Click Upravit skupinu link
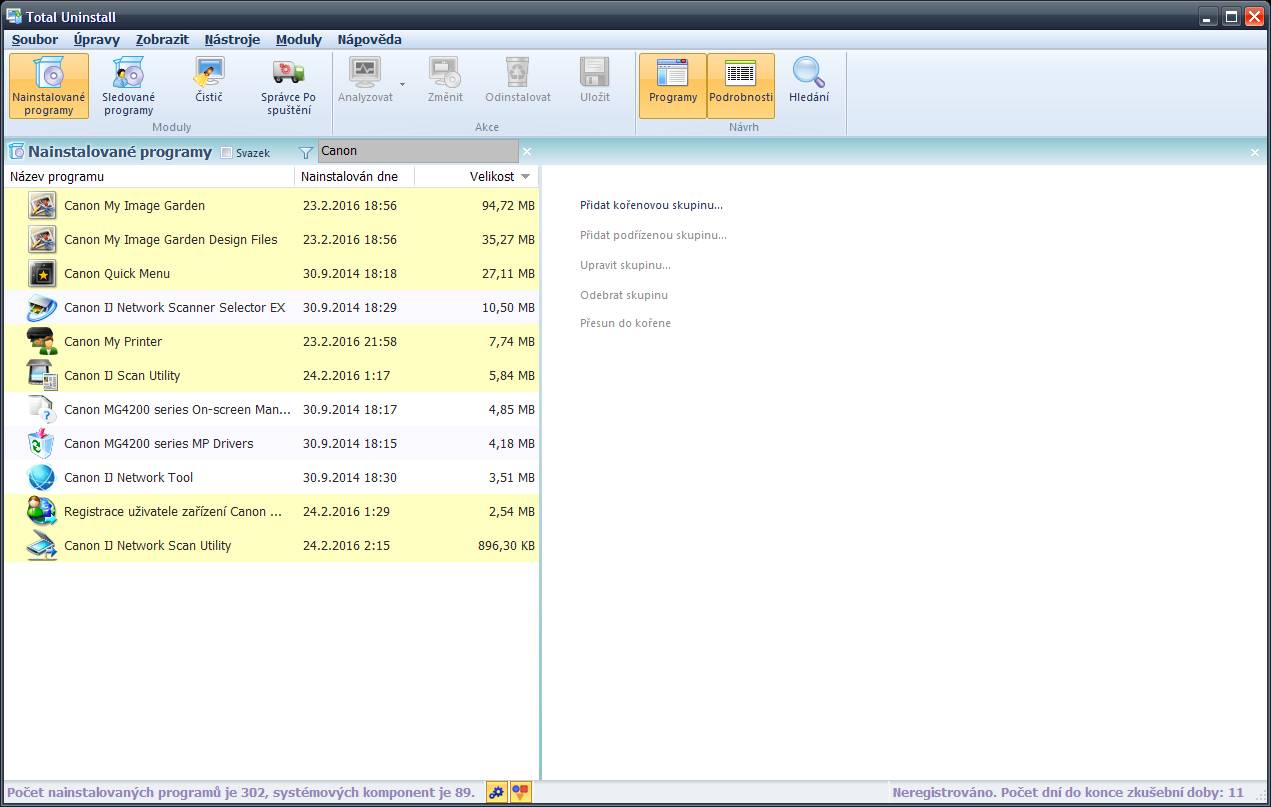 pos(625,265)
